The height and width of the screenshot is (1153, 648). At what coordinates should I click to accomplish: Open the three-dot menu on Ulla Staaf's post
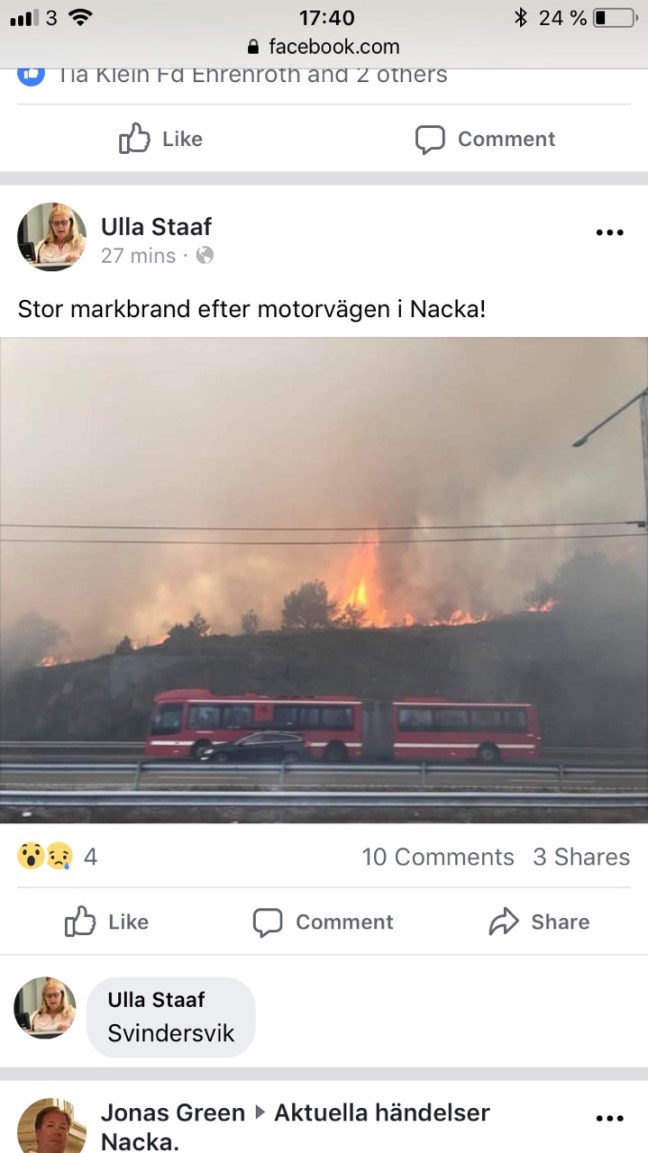click(609, 232)
